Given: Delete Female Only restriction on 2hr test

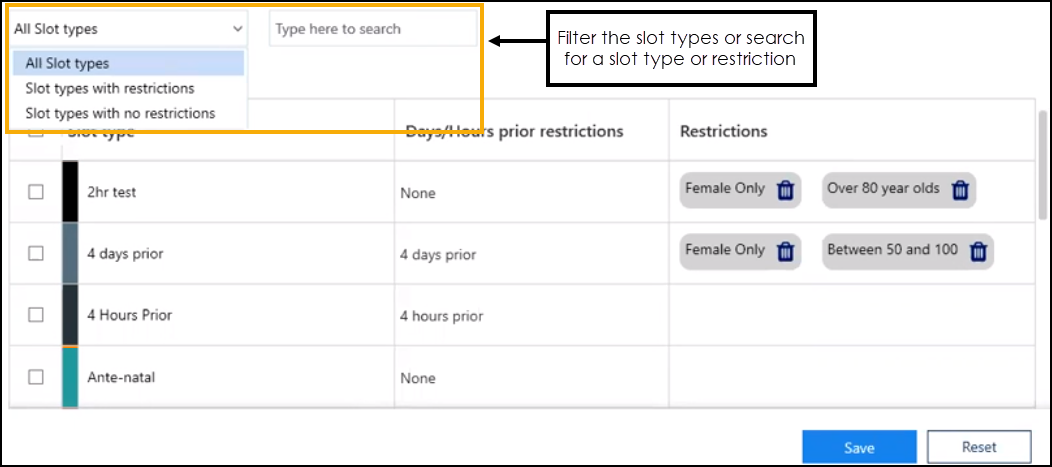Looking at the screenshot, I should (x=785, y=190).
